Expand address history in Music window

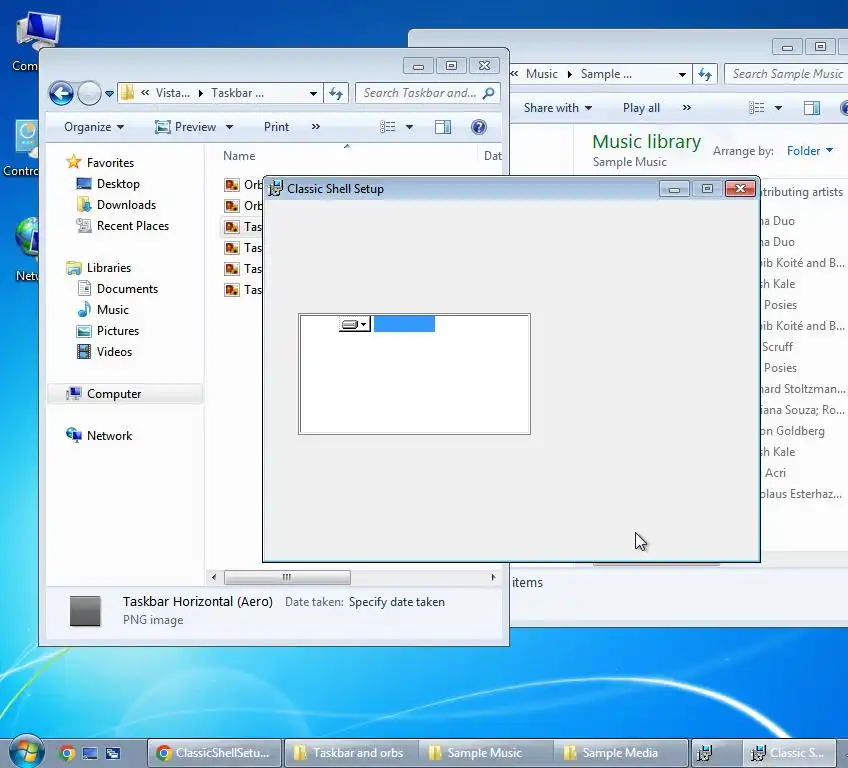pyautogui.click(x=683, y=74)
